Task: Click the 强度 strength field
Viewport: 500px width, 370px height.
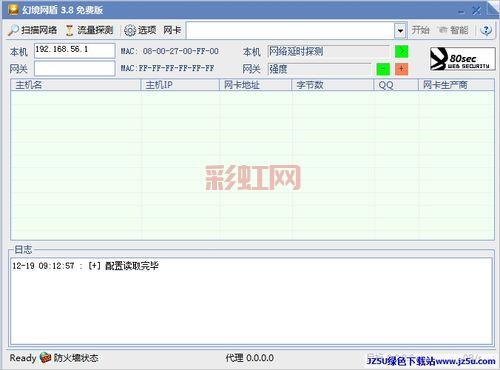Action: pos(319,69)
